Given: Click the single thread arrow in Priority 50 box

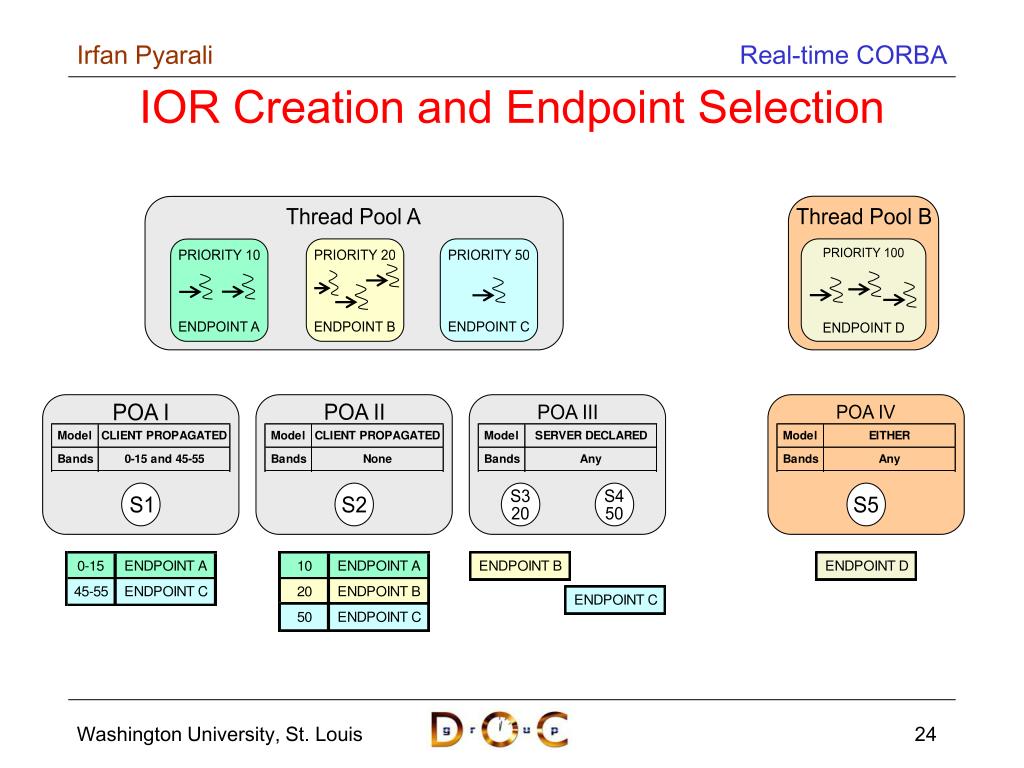Looking at the screenshot, I should click(x=489, y=291).
